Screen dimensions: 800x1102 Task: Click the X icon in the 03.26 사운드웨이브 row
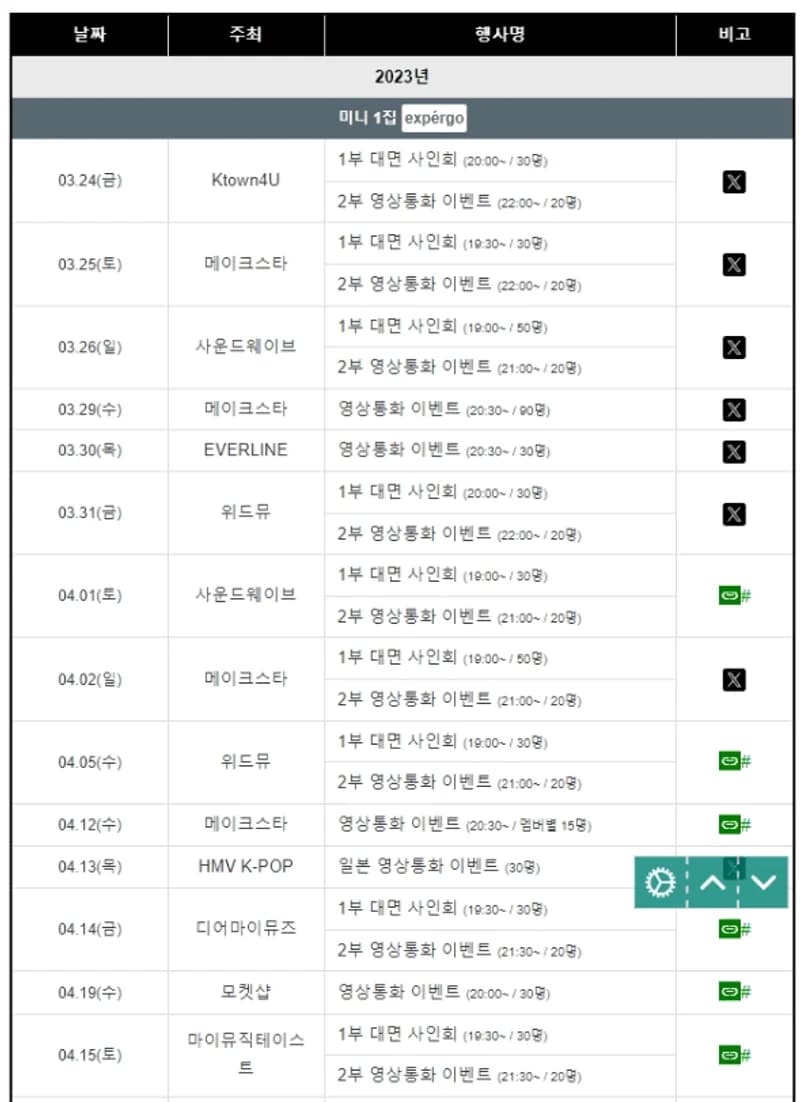coord(734,347)
